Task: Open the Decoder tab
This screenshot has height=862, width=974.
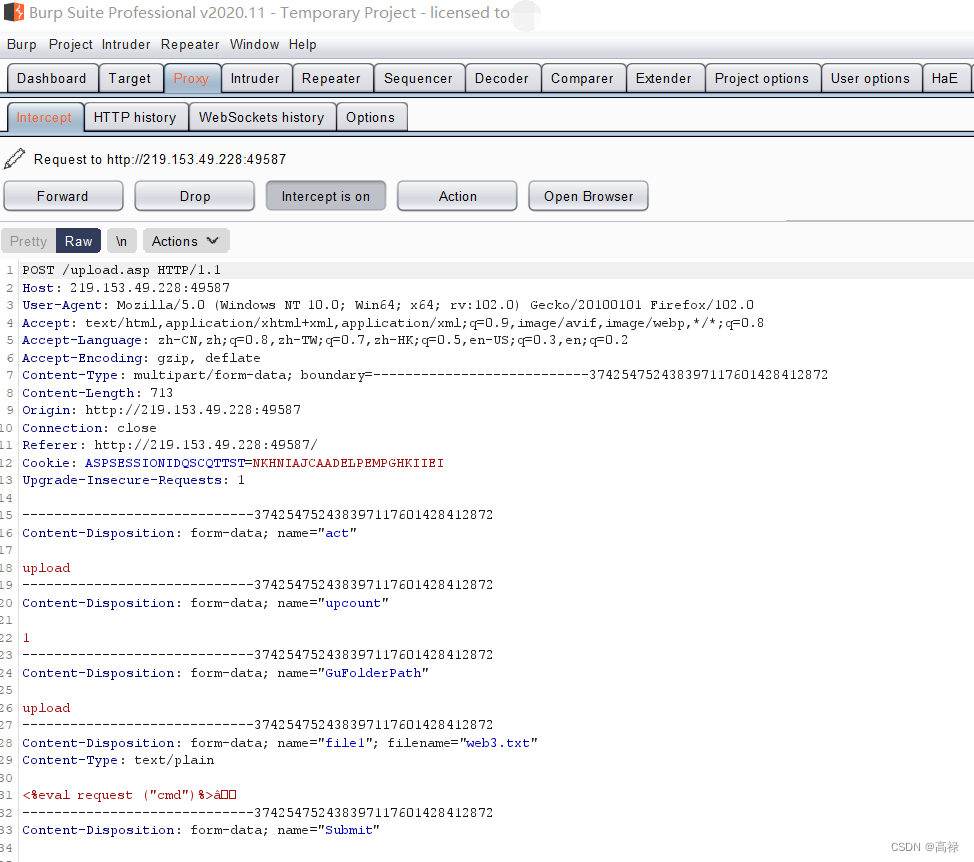Action: (502, 78)
